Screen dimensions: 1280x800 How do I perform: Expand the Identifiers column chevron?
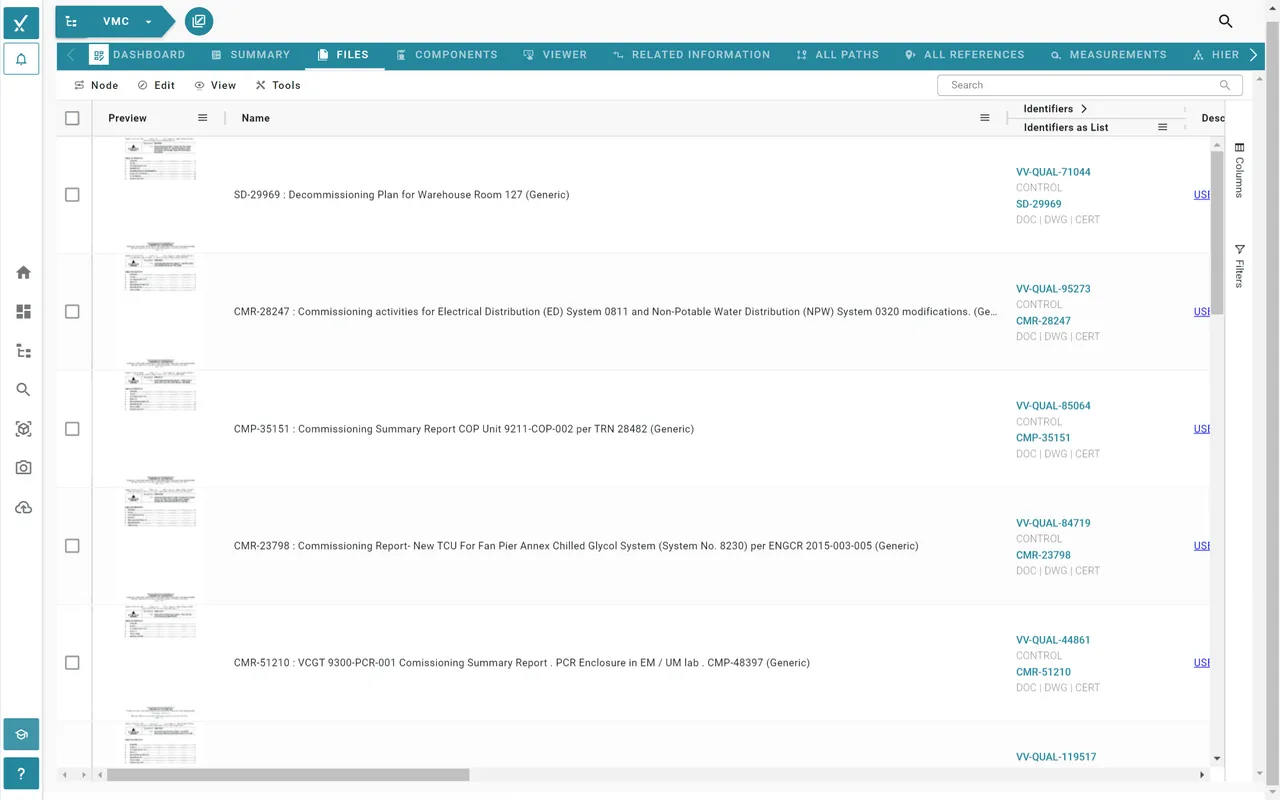click(1084, 108)
